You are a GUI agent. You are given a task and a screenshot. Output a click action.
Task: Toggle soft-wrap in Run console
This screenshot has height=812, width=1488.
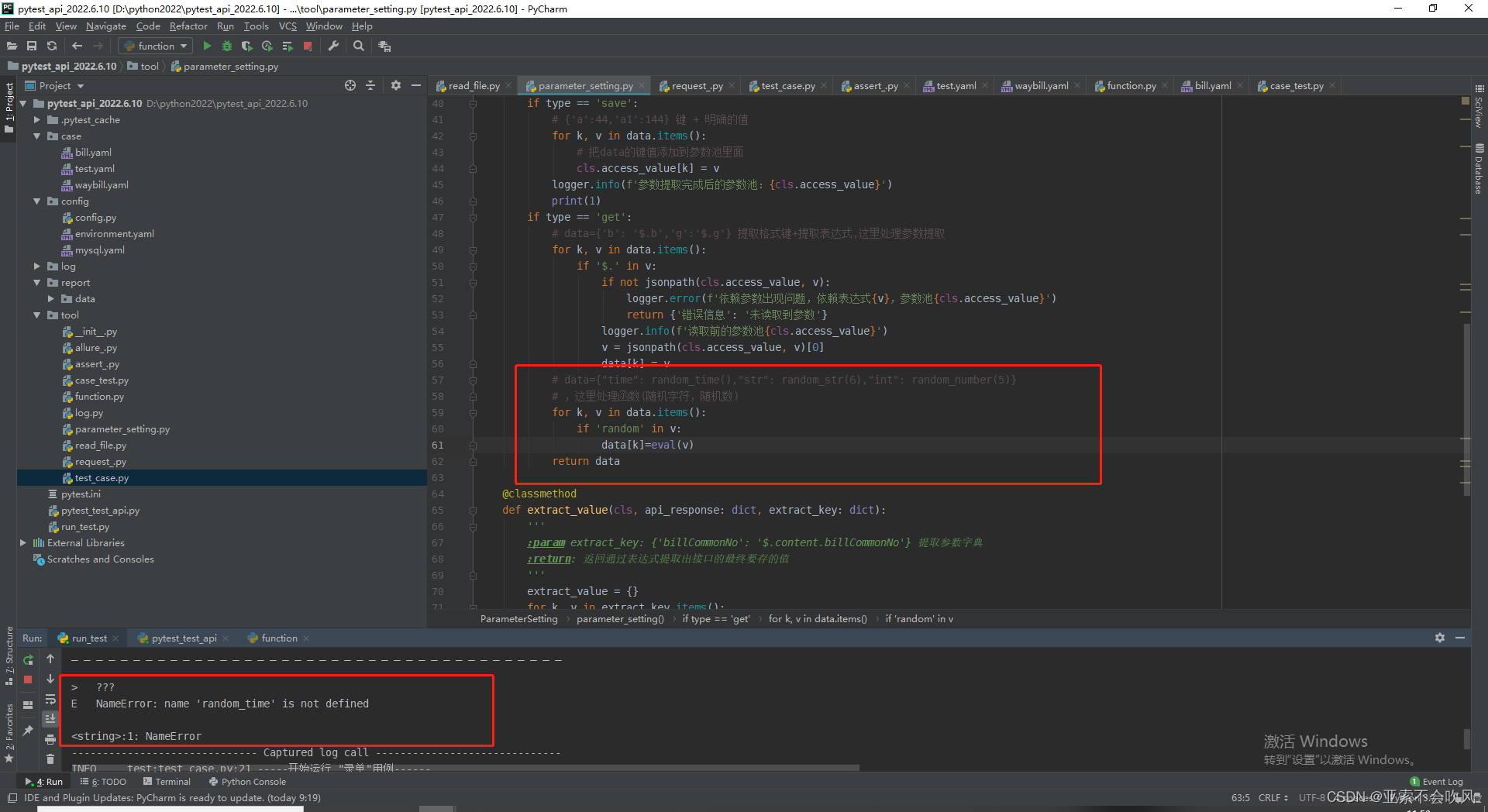[50, 699]
